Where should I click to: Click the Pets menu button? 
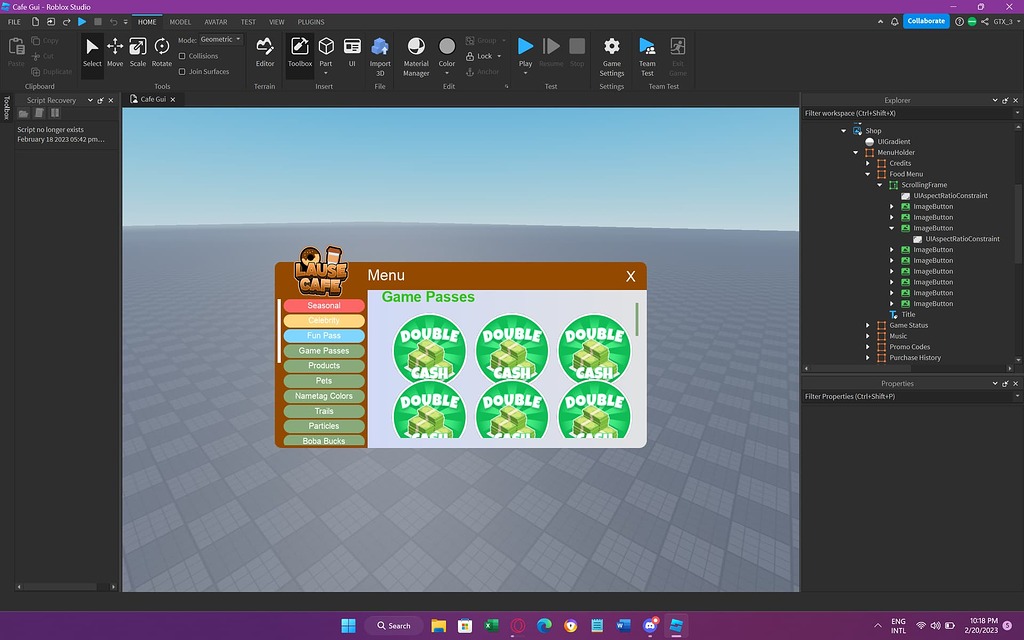tap(324, 381)
